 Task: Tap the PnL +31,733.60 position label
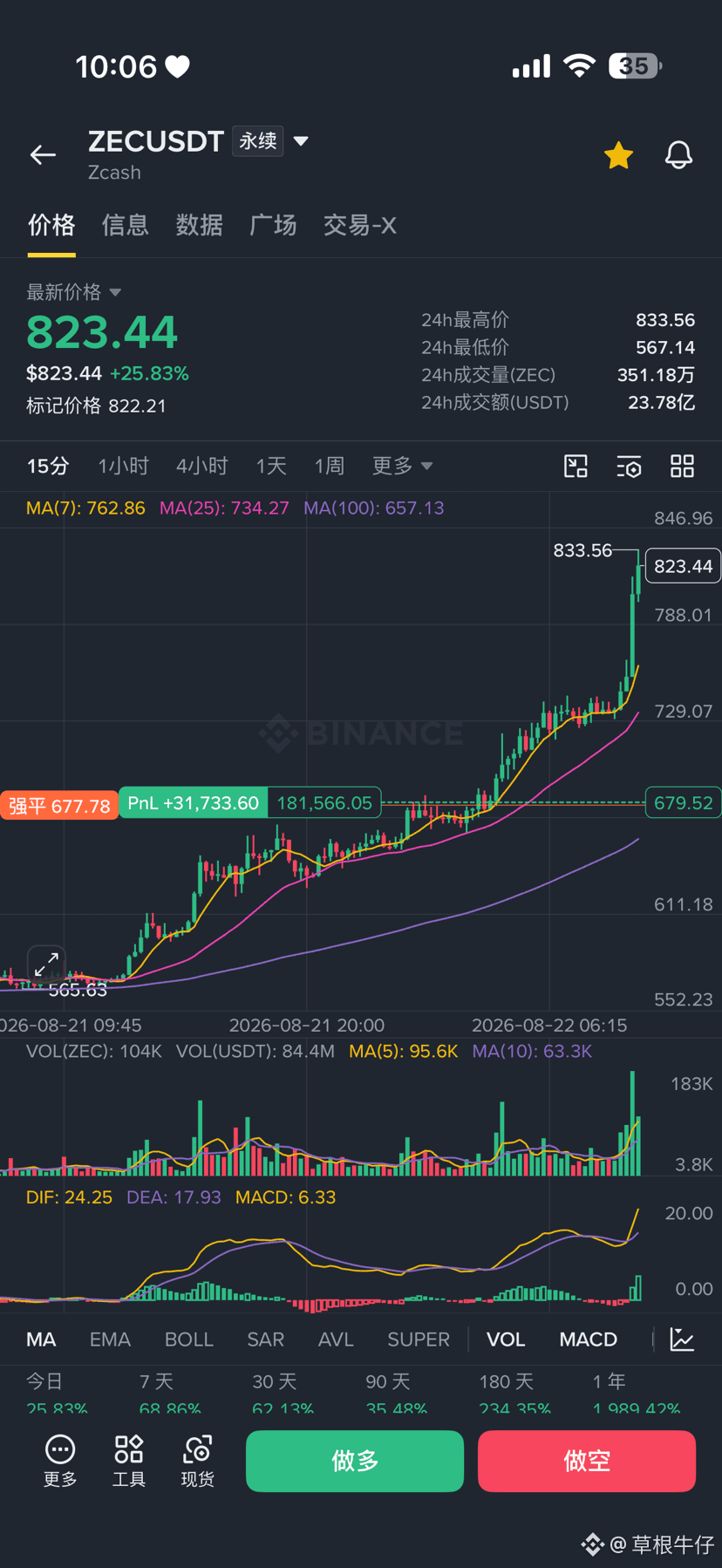pos(194,803)
